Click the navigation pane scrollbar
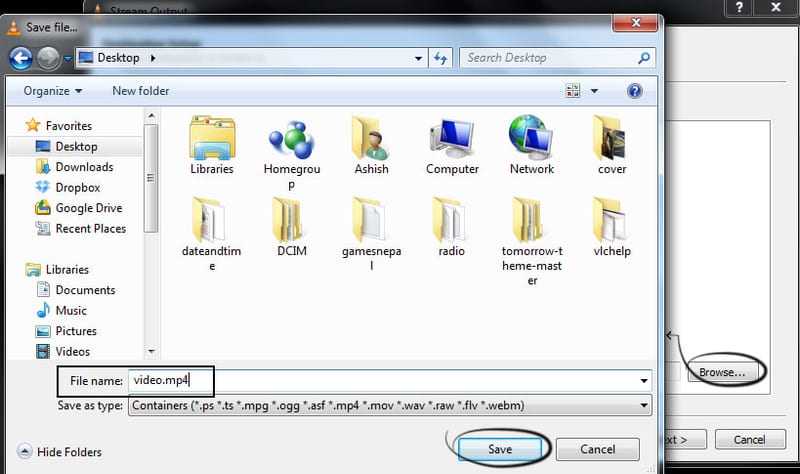Screen dimensions: 800x474 (x=151, y=178)
